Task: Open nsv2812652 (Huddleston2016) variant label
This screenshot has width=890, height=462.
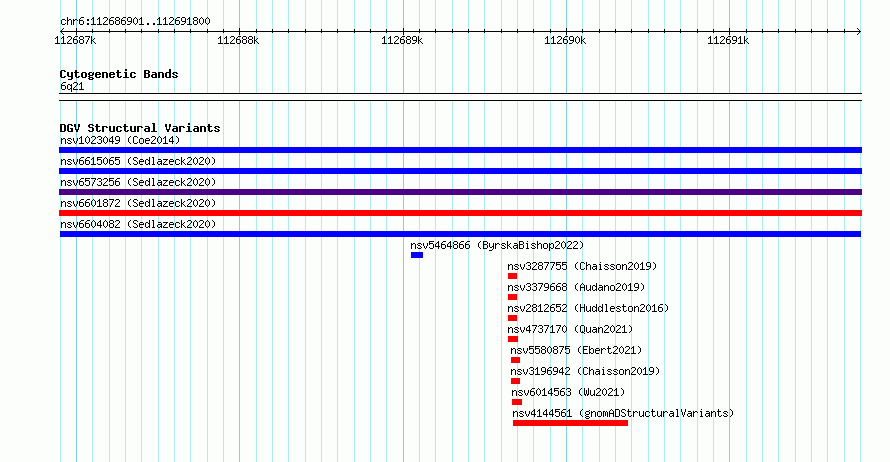Action: [x=588, y=308]
